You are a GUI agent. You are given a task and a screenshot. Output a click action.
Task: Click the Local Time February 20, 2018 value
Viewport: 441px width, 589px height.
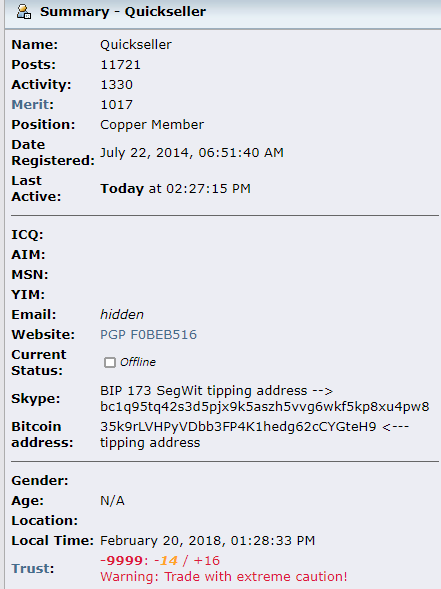pyautogui.click(x=207, y=541)
